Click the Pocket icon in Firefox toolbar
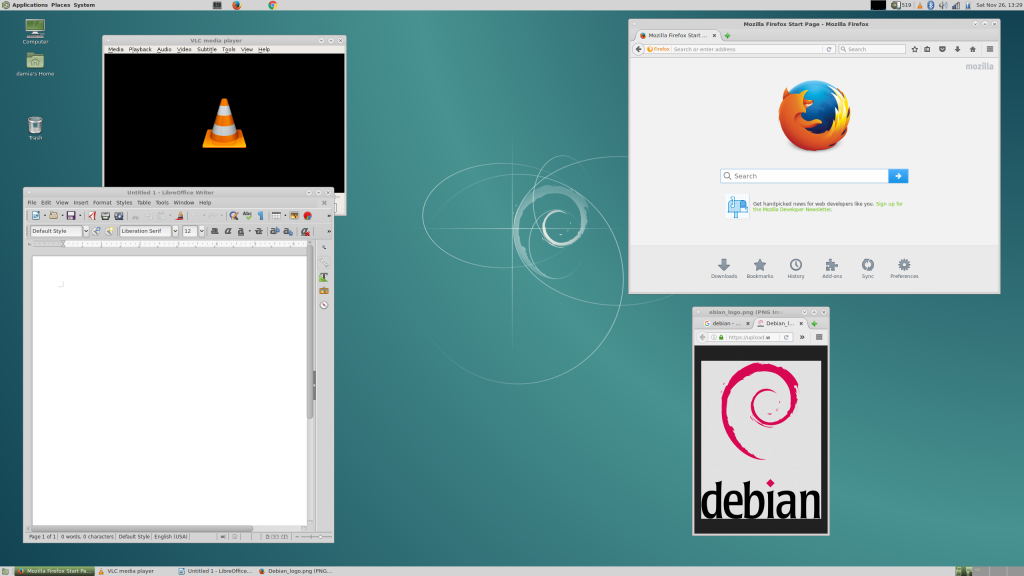Viewport: 1024px width, 576px height. coord(942,49)
